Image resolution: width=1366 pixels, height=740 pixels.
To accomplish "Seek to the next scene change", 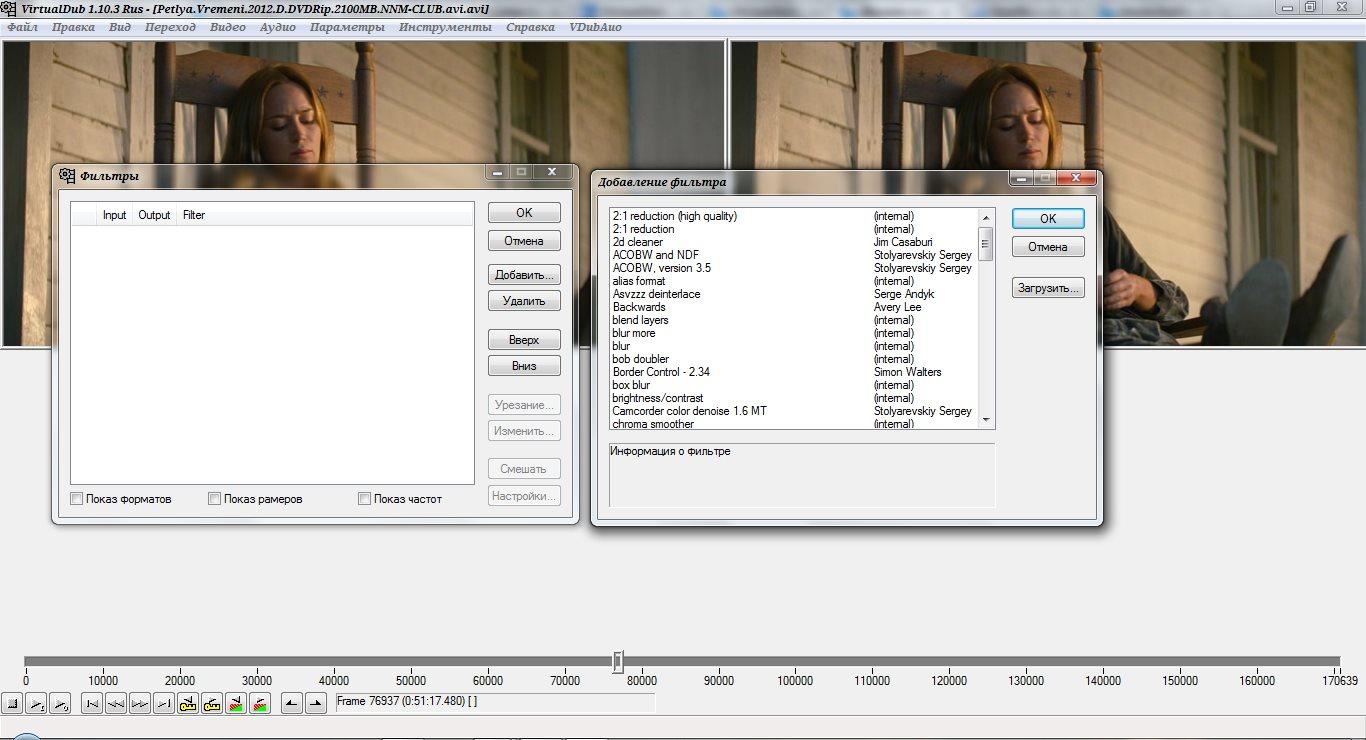I will click(x=260, y=703).
